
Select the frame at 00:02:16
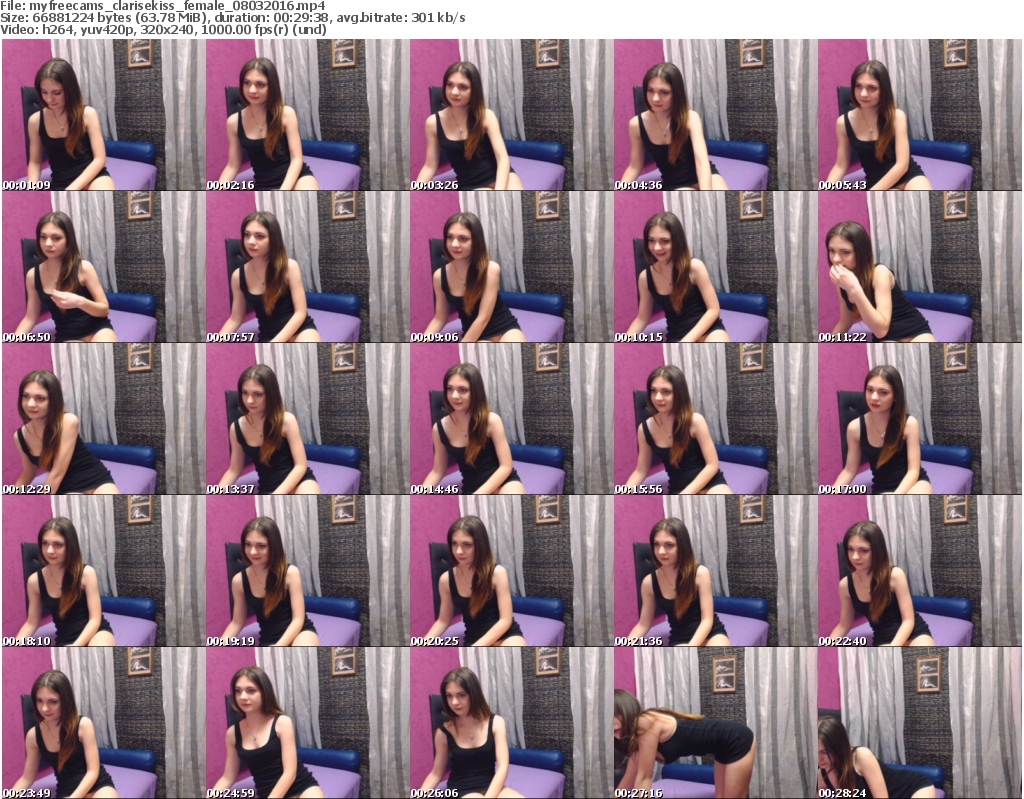pos(307,115)
